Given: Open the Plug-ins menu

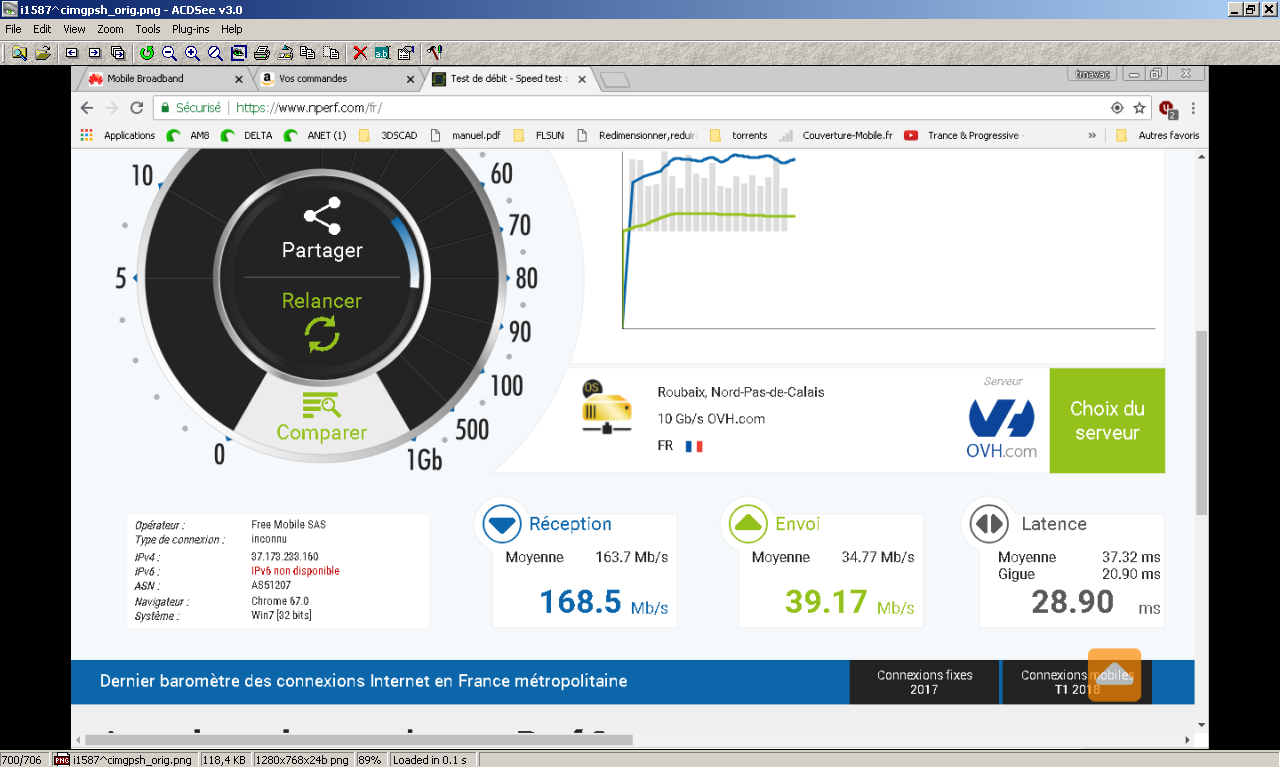Looking at the screenshot, I should [190, 29].
